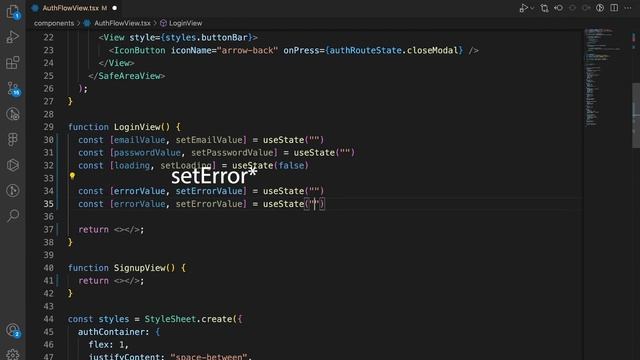Click the go to previous change icon
This screenshot has width=640, height=360.
point(558,8)
